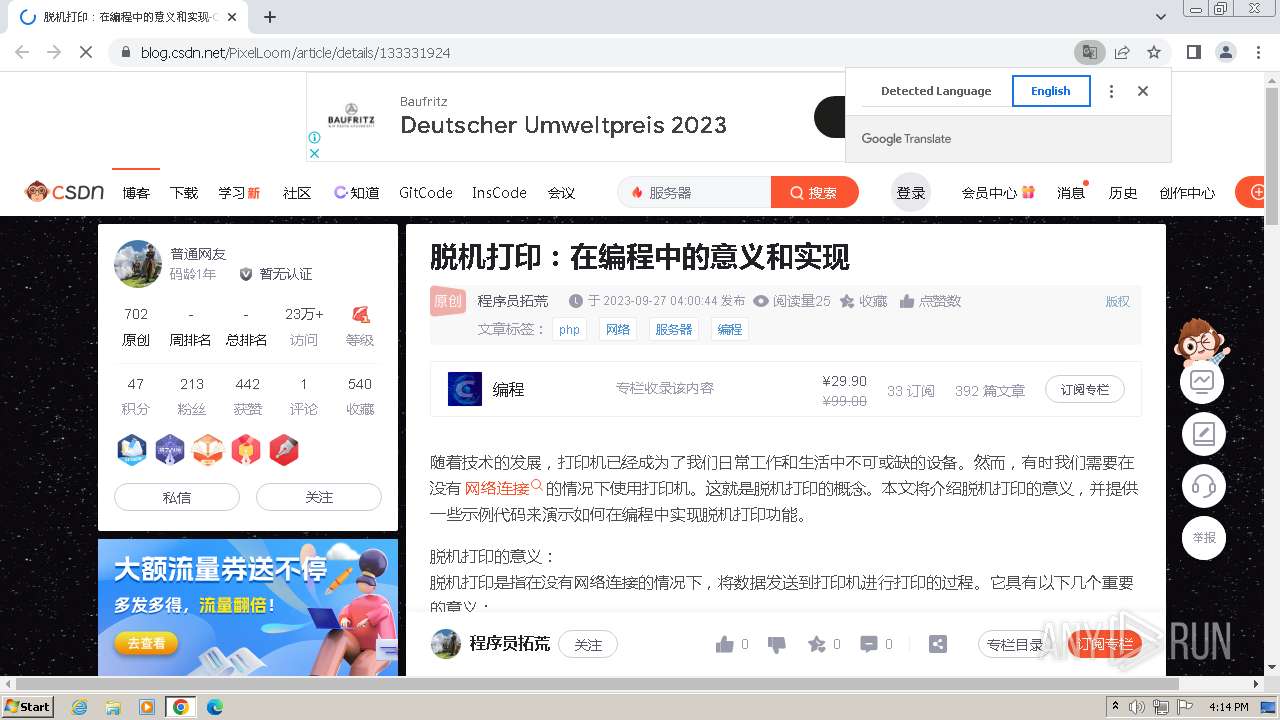Open the 大额流量券 ad banner
Image resolution: width=1280 pixels, height=720 pixels.
(248, 607)
